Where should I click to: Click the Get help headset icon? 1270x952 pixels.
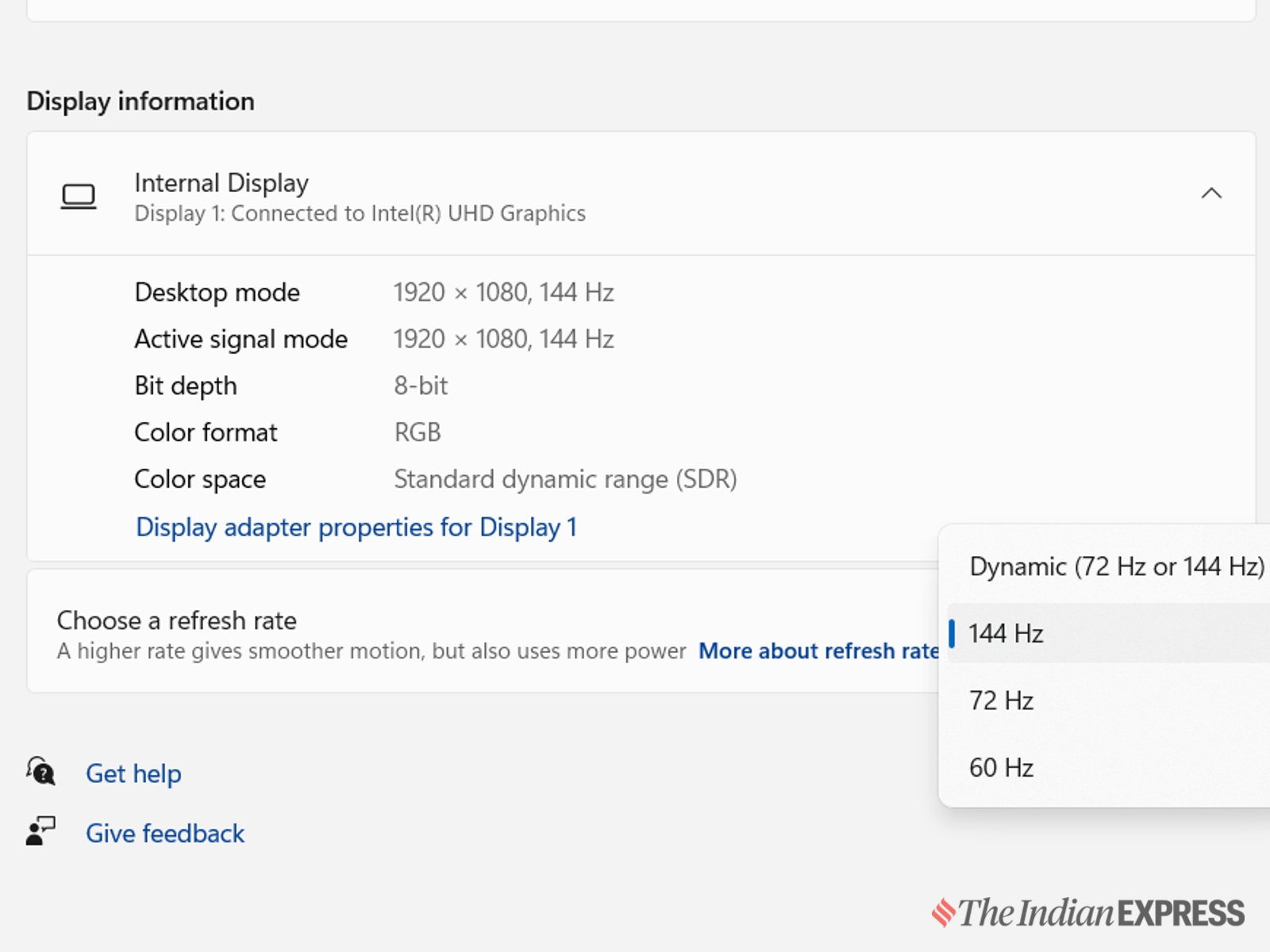point(40,771)
